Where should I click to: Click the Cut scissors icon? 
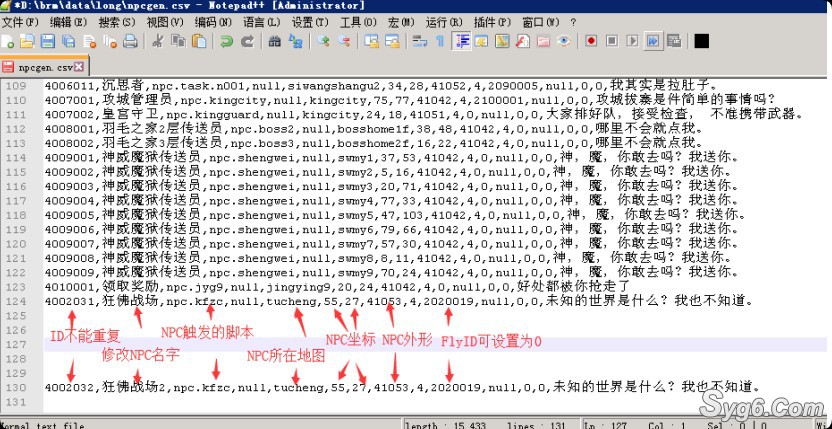[x=157, y=41]
